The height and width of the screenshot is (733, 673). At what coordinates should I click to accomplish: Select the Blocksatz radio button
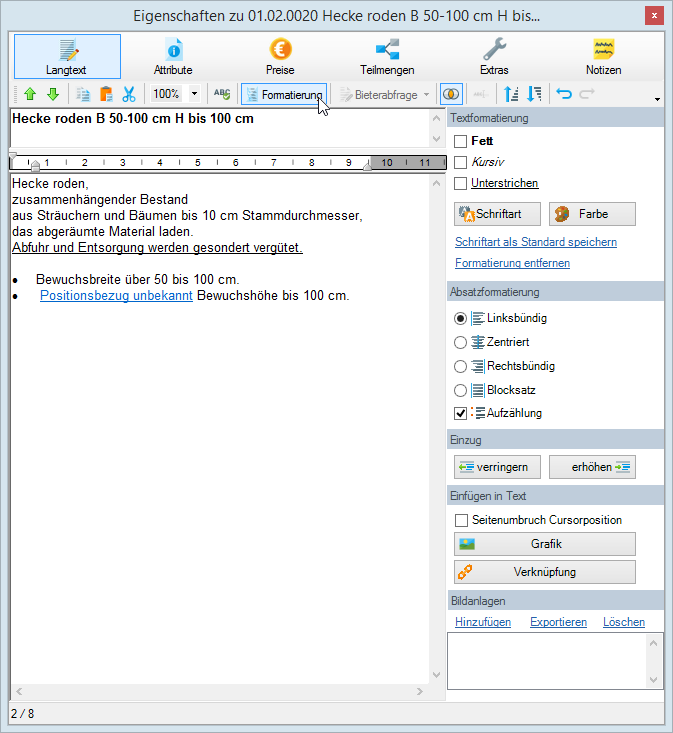point(460,390)
